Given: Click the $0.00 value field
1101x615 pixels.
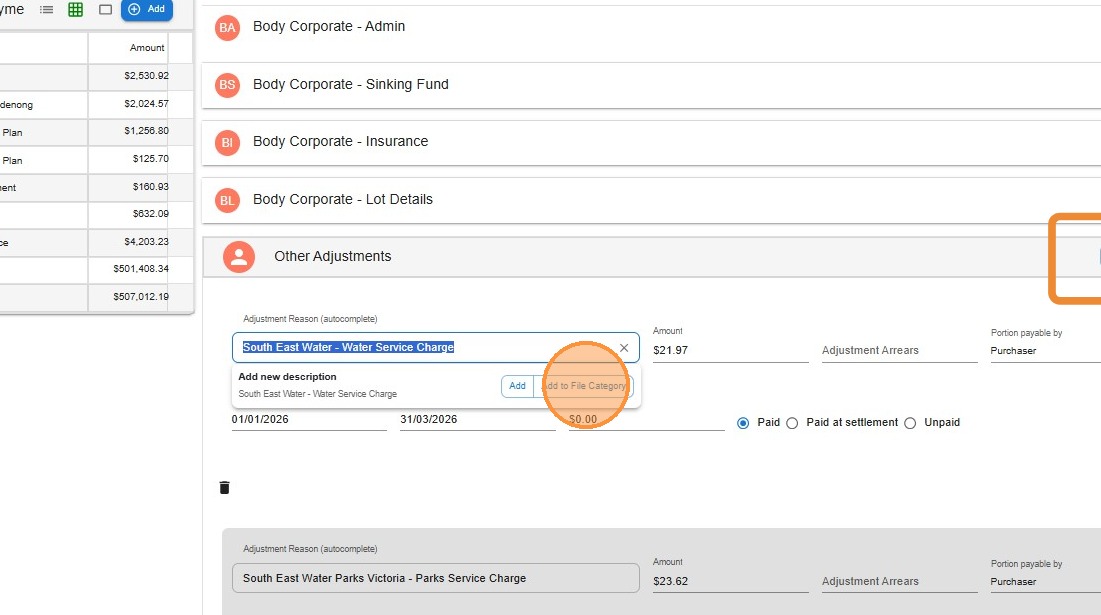Looking at the screenshot, I should 646,419.
